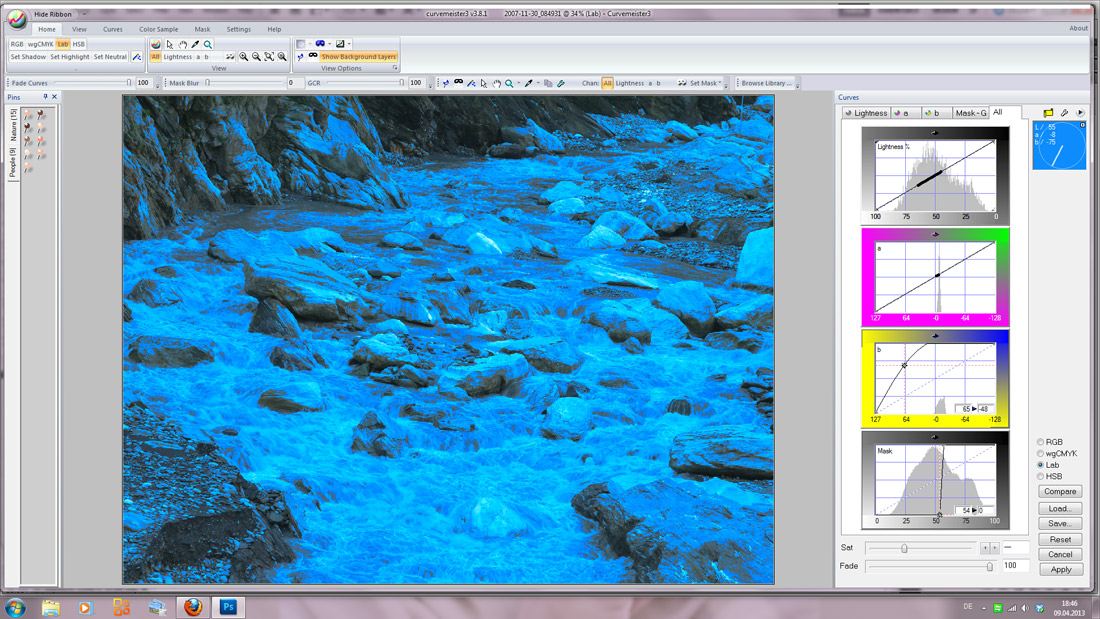Open dropdown next to lower toolbar magnifier

point(518,83)
